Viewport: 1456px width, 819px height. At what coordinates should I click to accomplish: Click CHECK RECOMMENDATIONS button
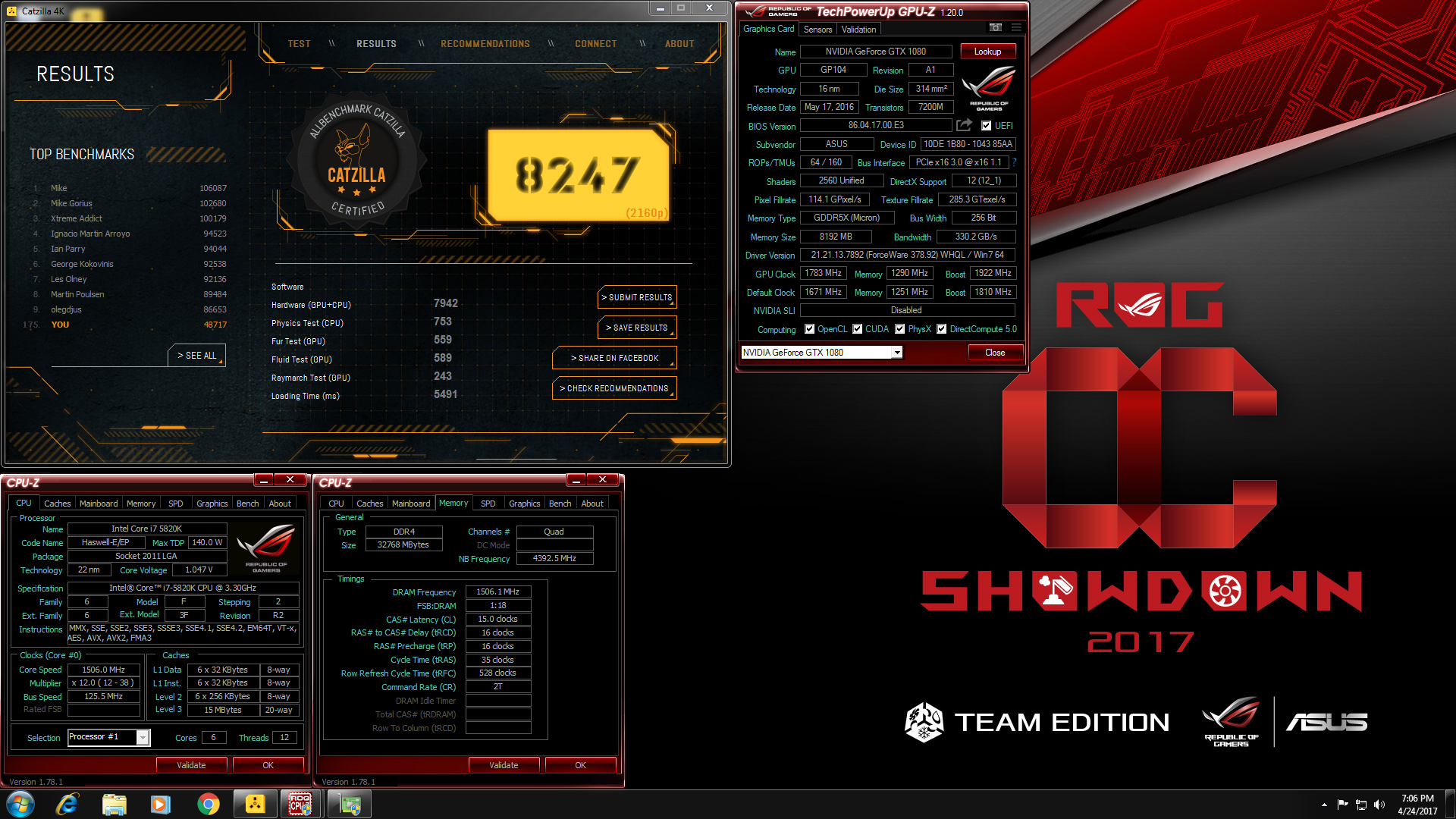[x=614, y=388]
